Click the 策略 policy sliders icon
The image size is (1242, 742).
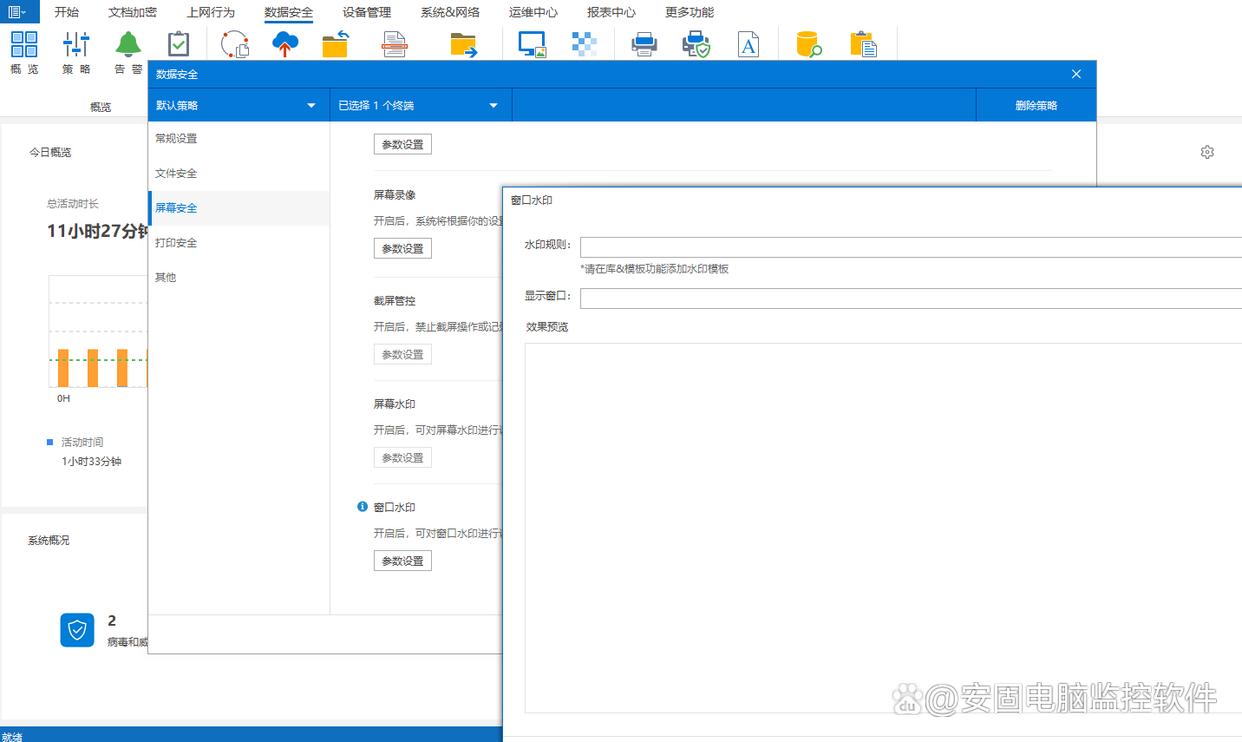tap(76, 45)
